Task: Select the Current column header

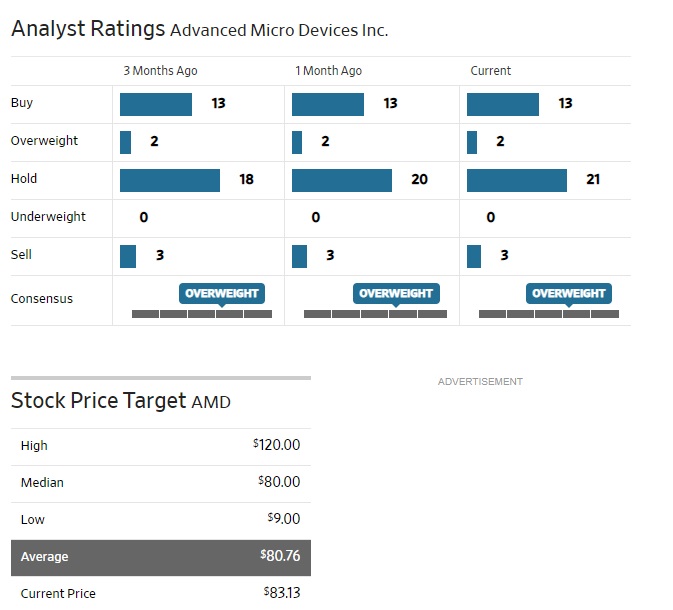Action: point(490,71)
